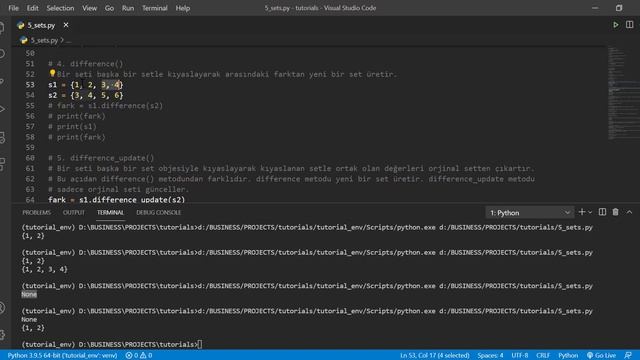Focus the terminal prompt input cursor
Screen dimensions: 640x360
point(200,344)
